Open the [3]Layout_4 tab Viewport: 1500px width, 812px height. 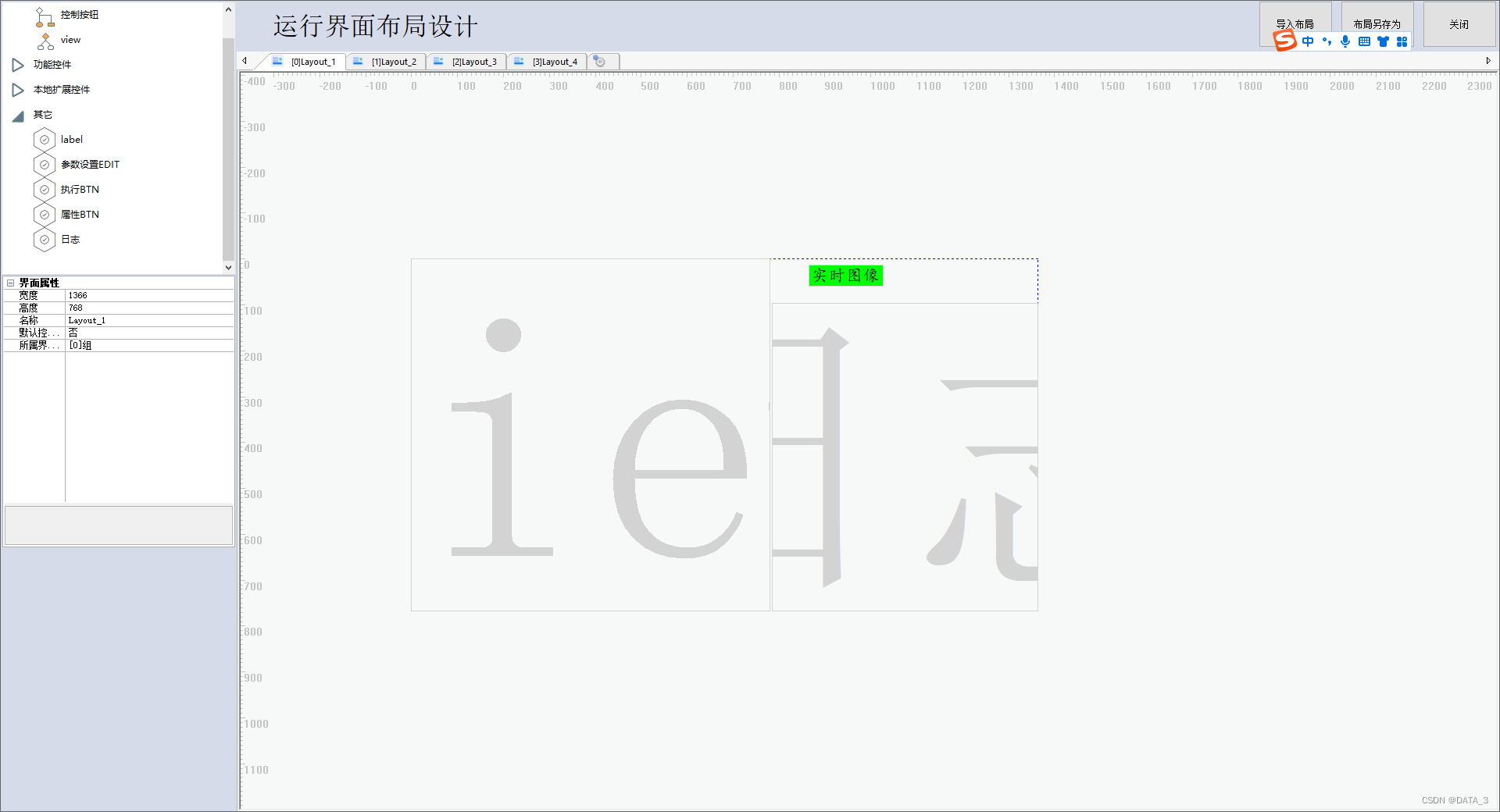(x=554, y=61)
